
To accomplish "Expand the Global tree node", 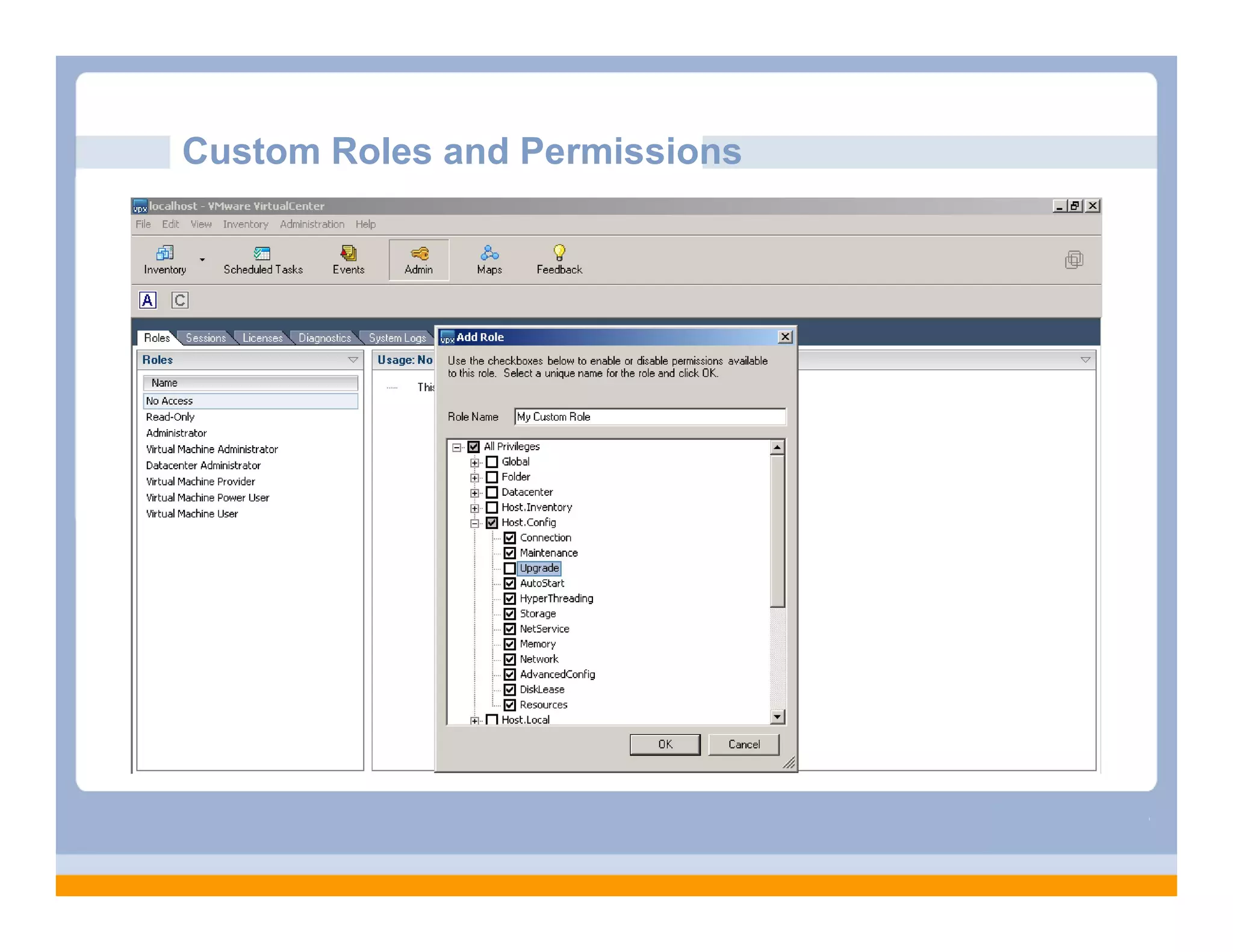I will point(475,463).
